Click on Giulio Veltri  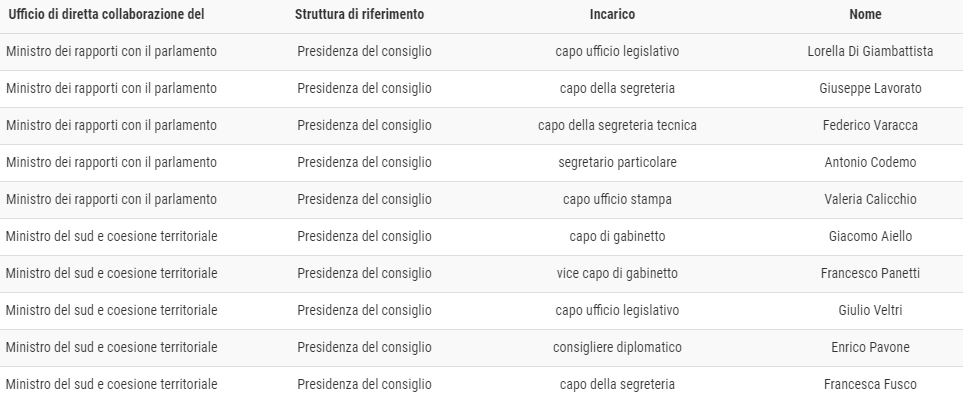tap(870, 311)
